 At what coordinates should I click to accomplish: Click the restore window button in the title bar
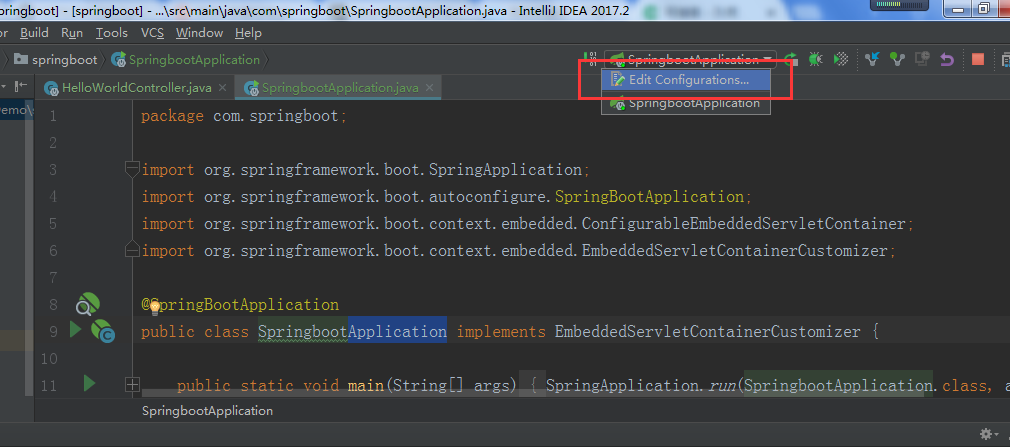[983, 8]
